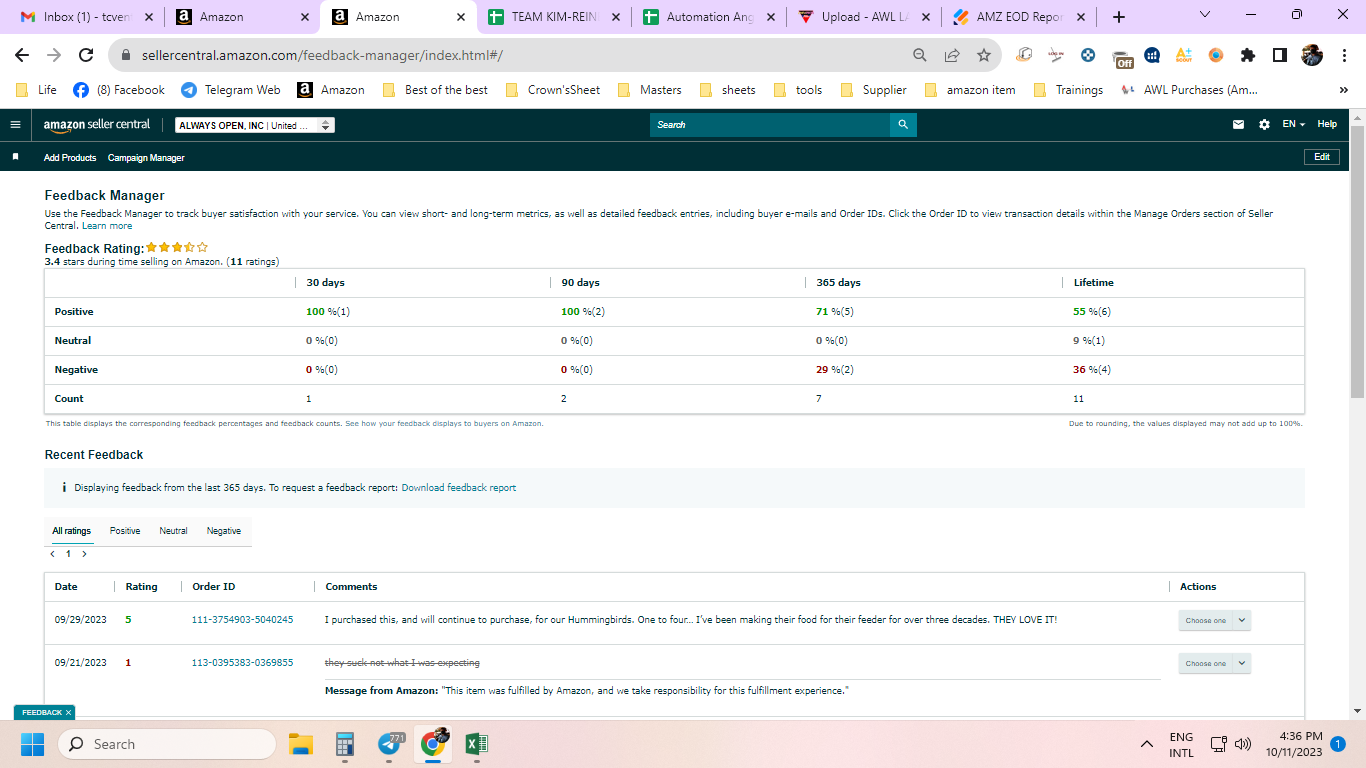
Task: Open order 111-3754903-5040245
Action: (x=243, y=620)
